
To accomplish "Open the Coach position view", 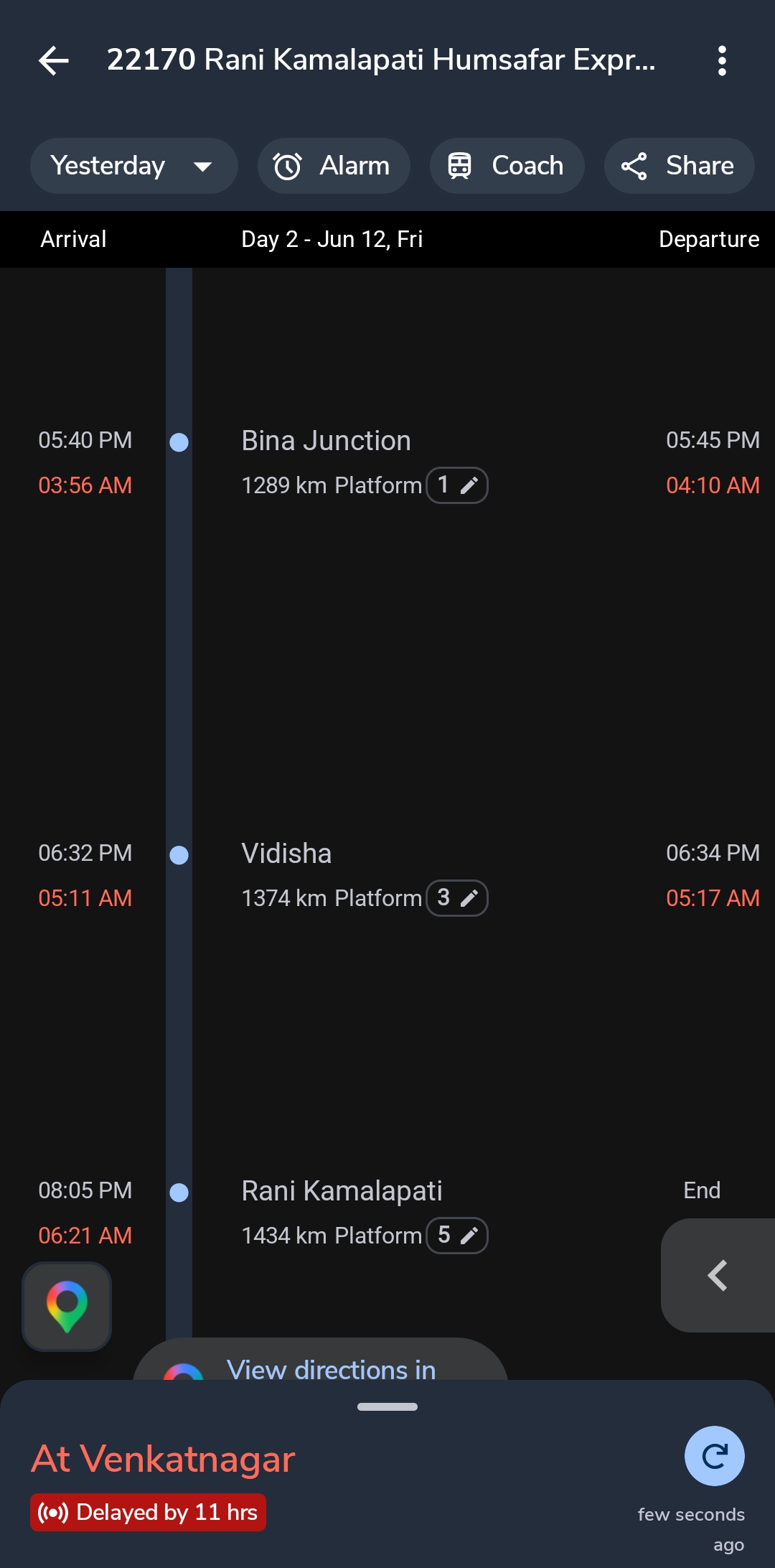I will 507,166.
